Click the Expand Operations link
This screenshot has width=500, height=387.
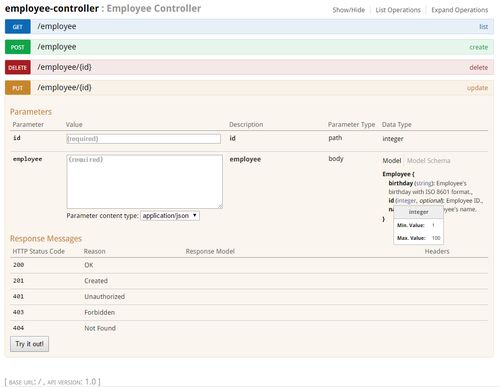coord(460,10)
